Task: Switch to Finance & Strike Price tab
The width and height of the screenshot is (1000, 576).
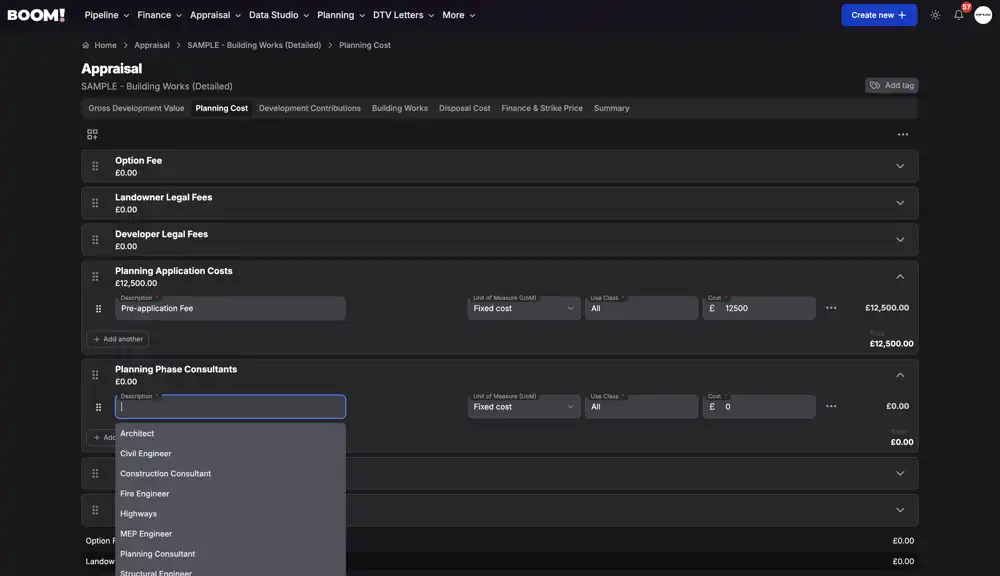Action: pyautogui.click(x=541, y=108)
